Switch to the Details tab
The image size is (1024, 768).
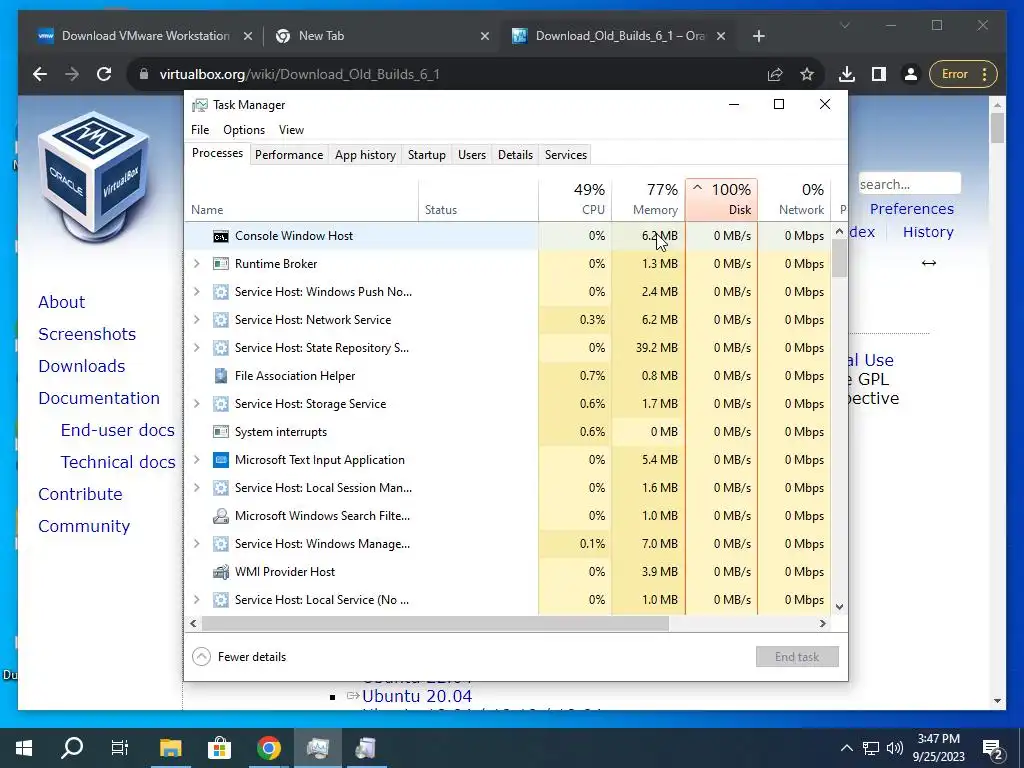tap(515, 155)
